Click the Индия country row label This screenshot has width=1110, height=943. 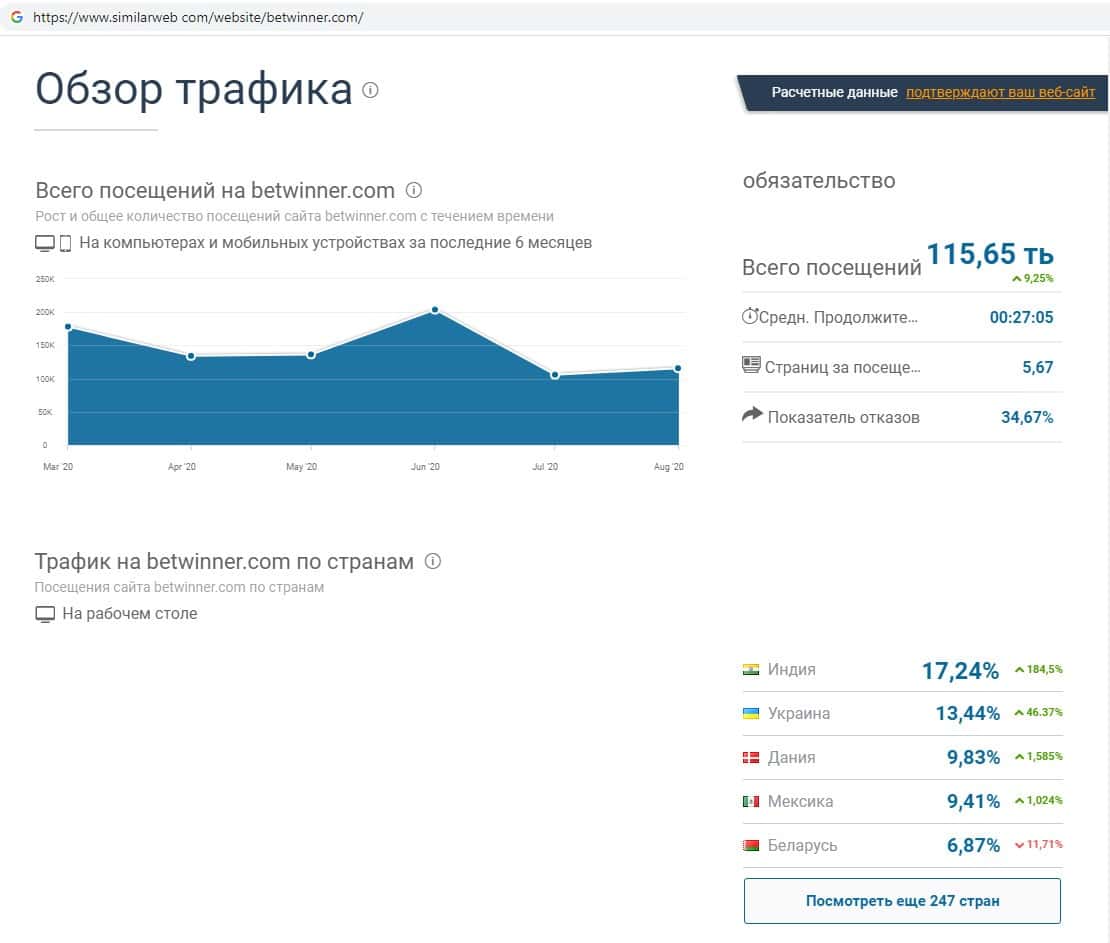coord(791,670)
